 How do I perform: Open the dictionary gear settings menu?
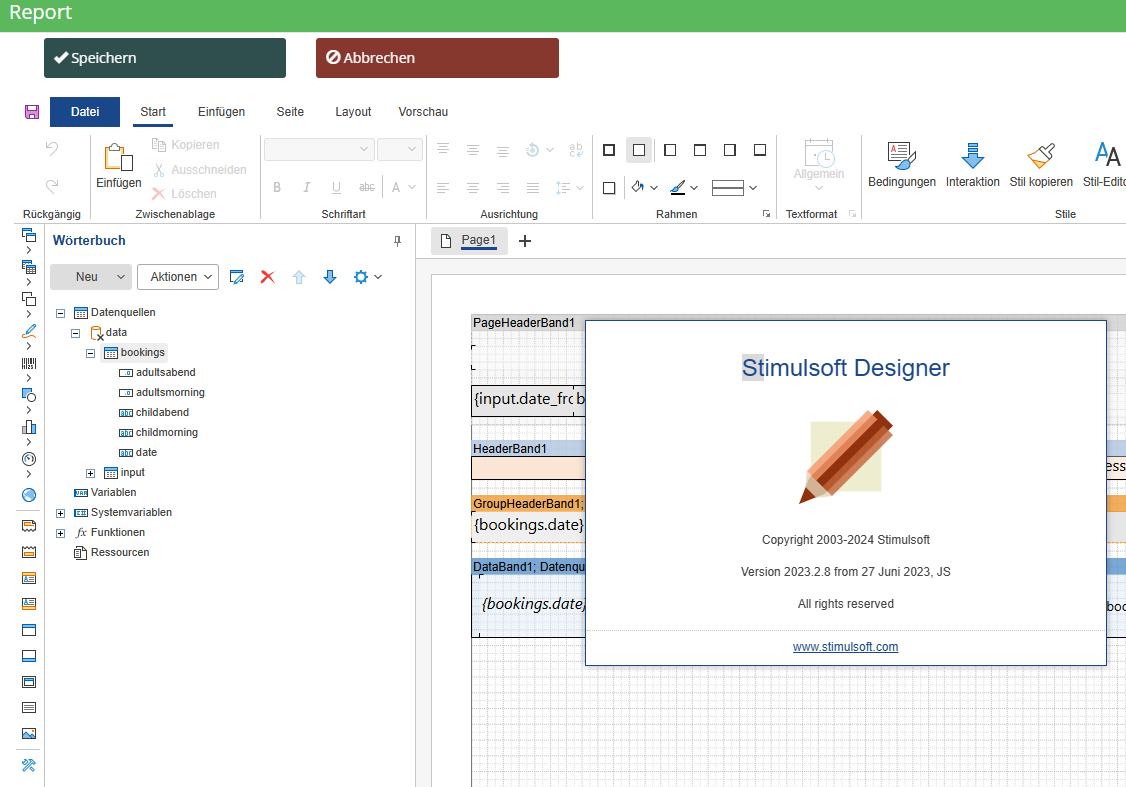[x=367, y=277]
